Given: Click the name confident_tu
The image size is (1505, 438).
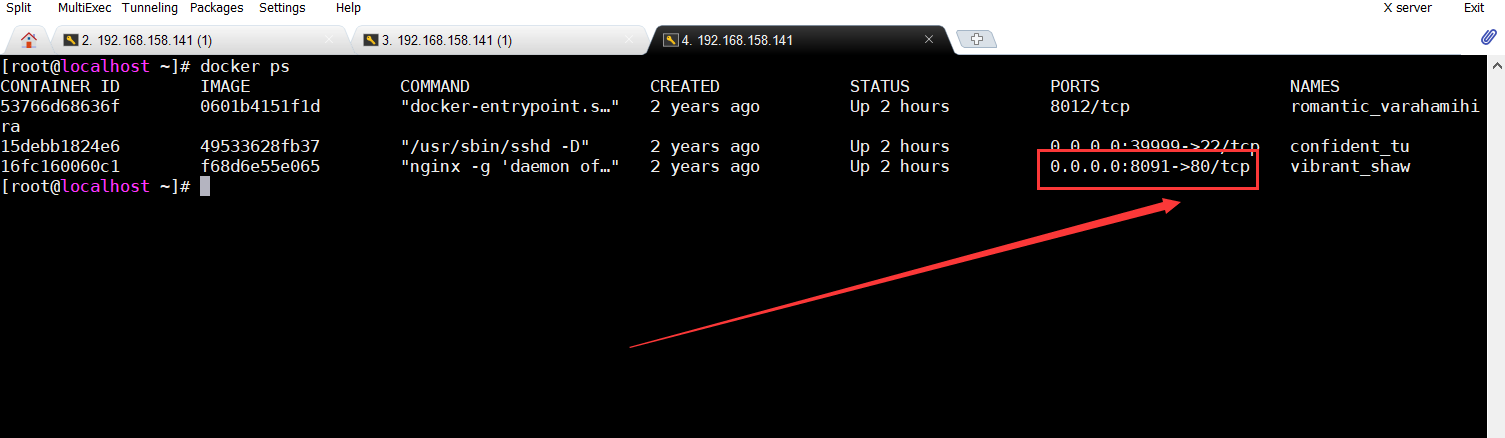Looking at the screenshot, I should (x=1350, y=146).
